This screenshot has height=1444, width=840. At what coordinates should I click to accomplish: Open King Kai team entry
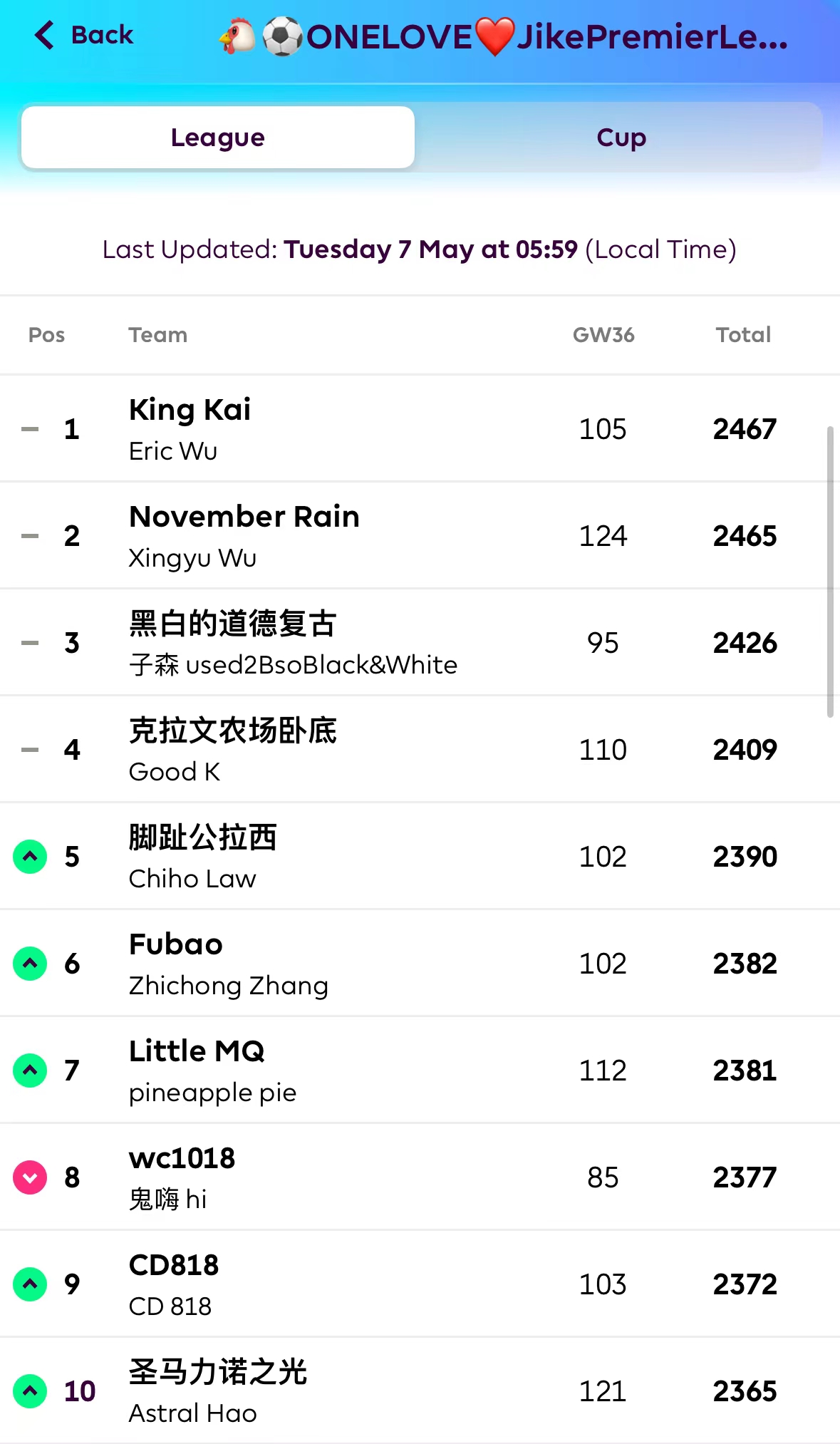pyautogui.click(x=190, y=411)
